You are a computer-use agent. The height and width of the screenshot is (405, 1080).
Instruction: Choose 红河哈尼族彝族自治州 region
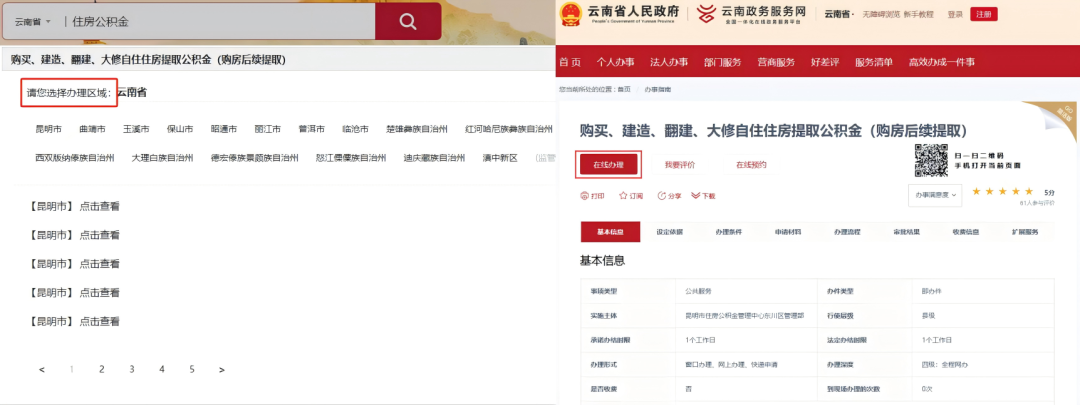pyautogui.click(x=509, y=129)
